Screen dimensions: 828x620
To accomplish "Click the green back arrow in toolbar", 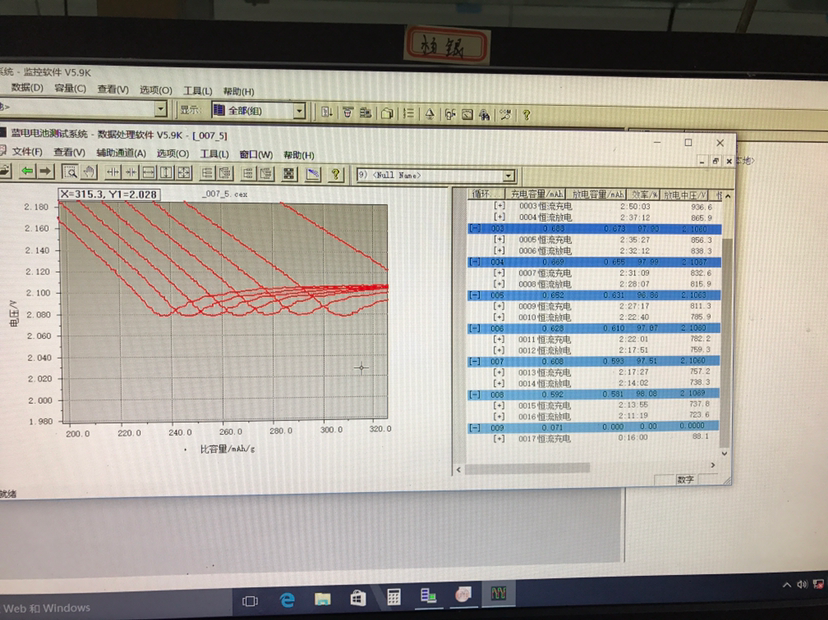I will click(27, 171).
